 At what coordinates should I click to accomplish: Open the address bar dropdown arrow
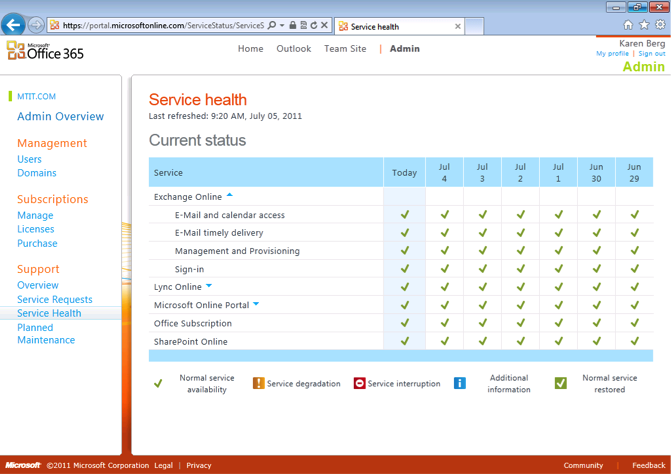(282, 25)
